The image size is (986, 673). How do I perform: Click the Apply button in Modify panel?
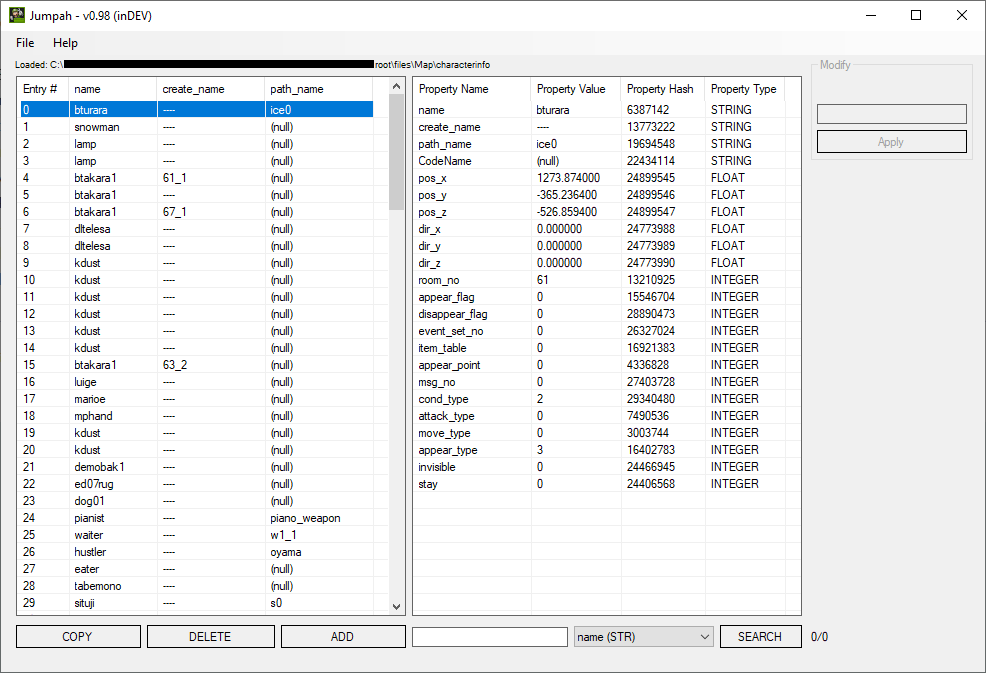(x=891, y=142)
